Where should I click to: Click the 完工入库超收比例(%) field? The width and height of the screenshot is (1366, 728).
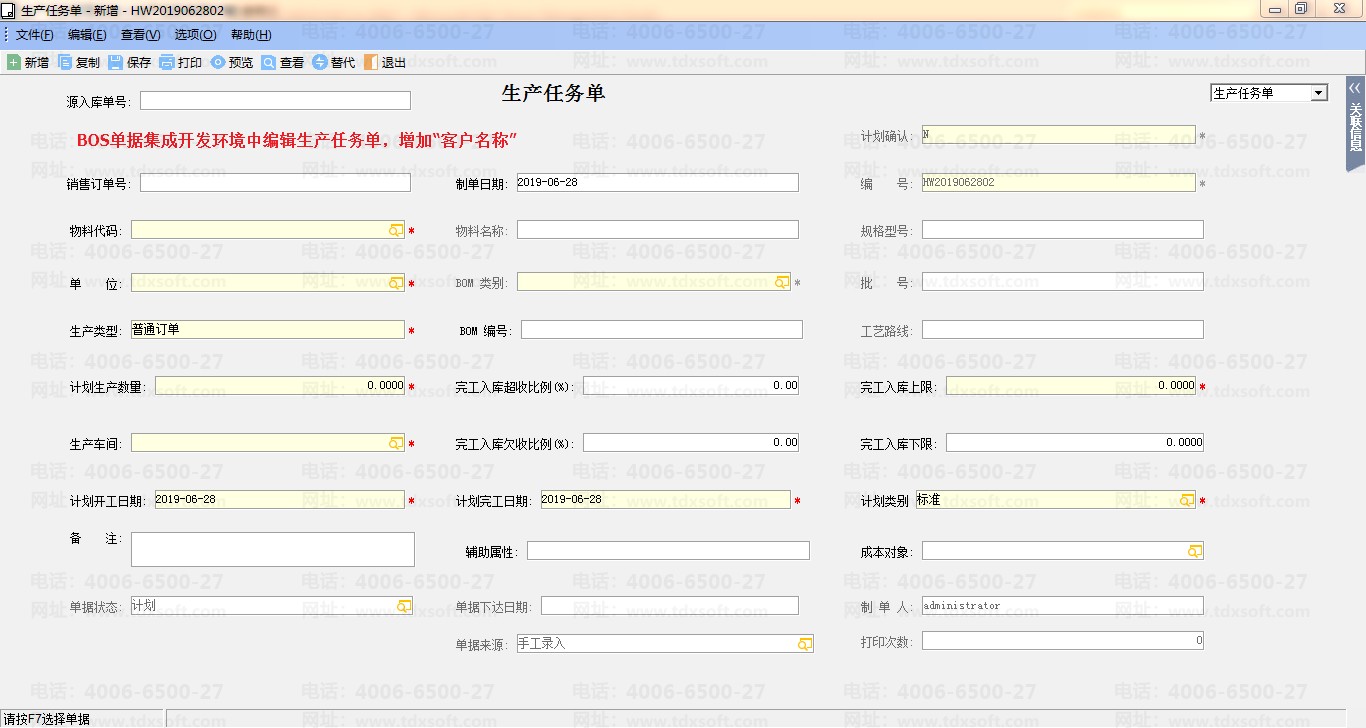(691, 386)
